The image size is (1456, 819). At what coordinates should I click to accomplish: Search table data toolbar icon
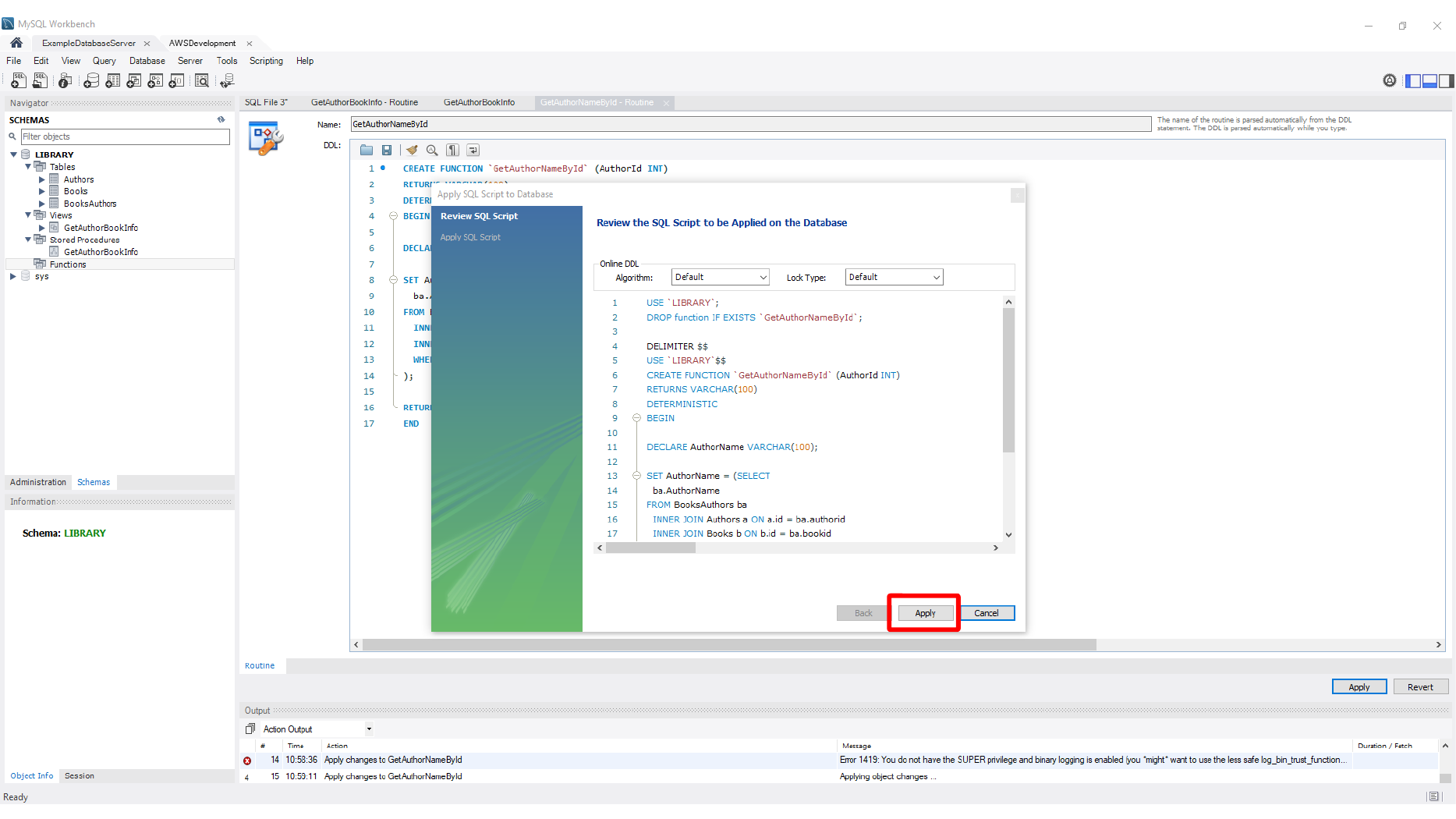click(202, 80)
